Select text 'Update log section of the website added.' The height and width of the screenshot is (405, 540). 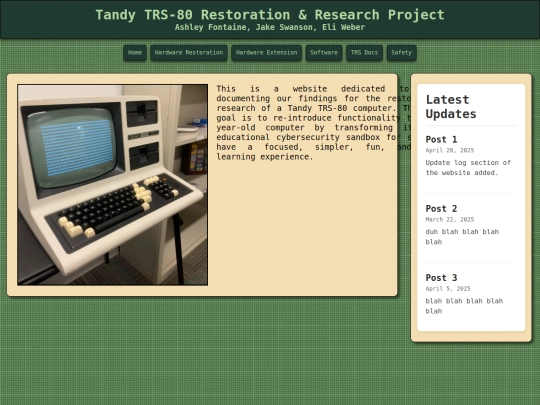[468, 168]
